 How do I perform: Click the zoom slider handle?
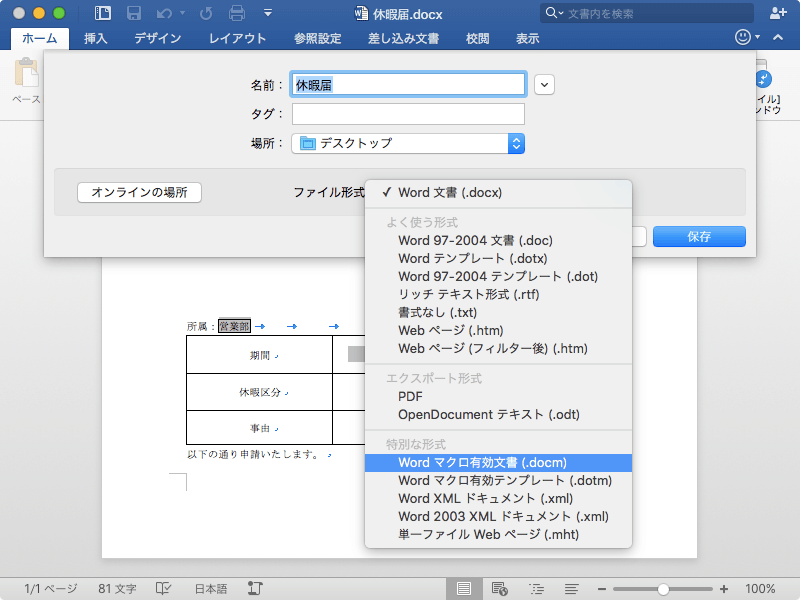point(663,589)
